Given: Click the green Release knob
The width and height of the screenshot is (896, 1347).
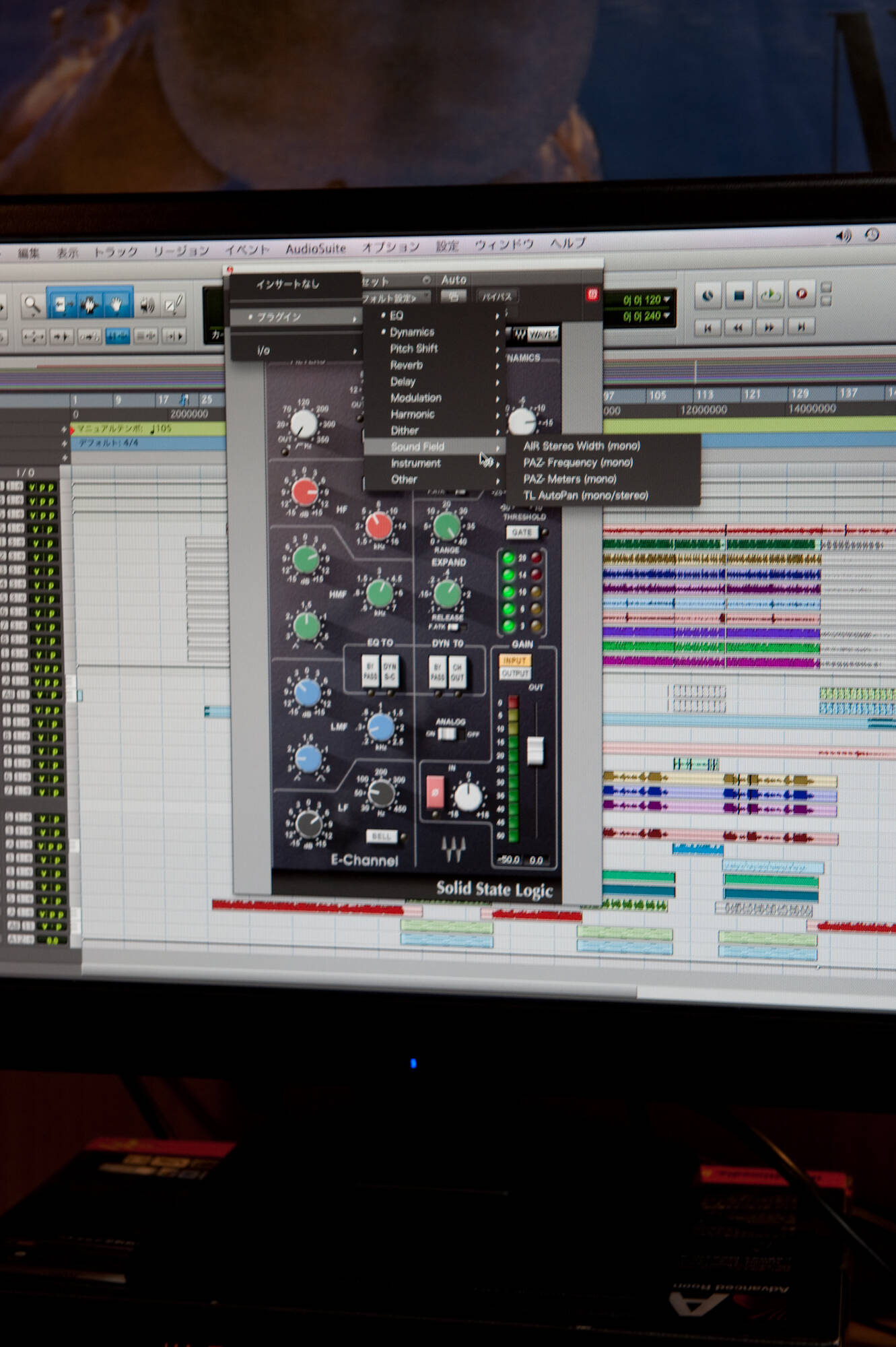Looking at the screenshot, I should [x=447, y=593].
